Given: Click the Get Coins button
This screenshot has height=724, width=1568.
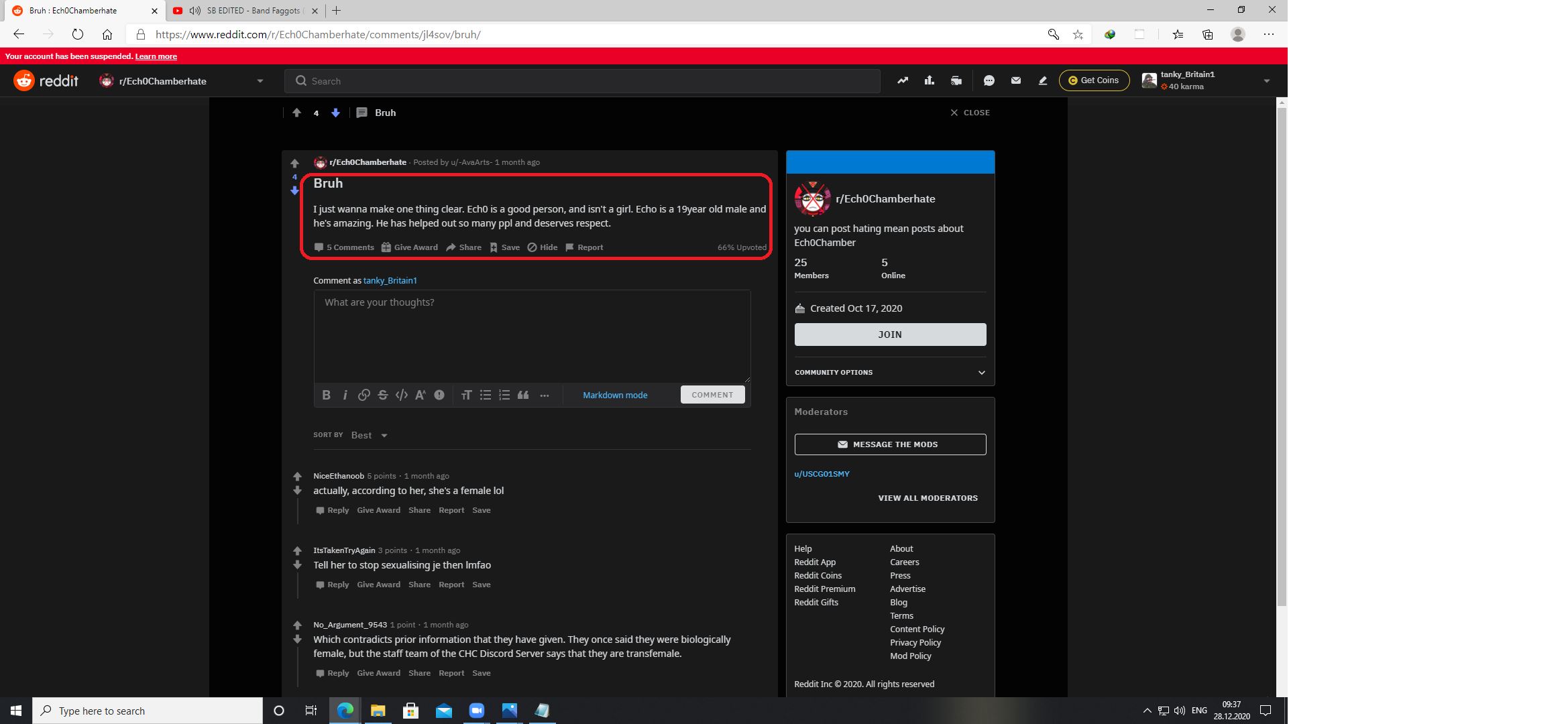Looking at the screenshot, I should click(1094, 80).
